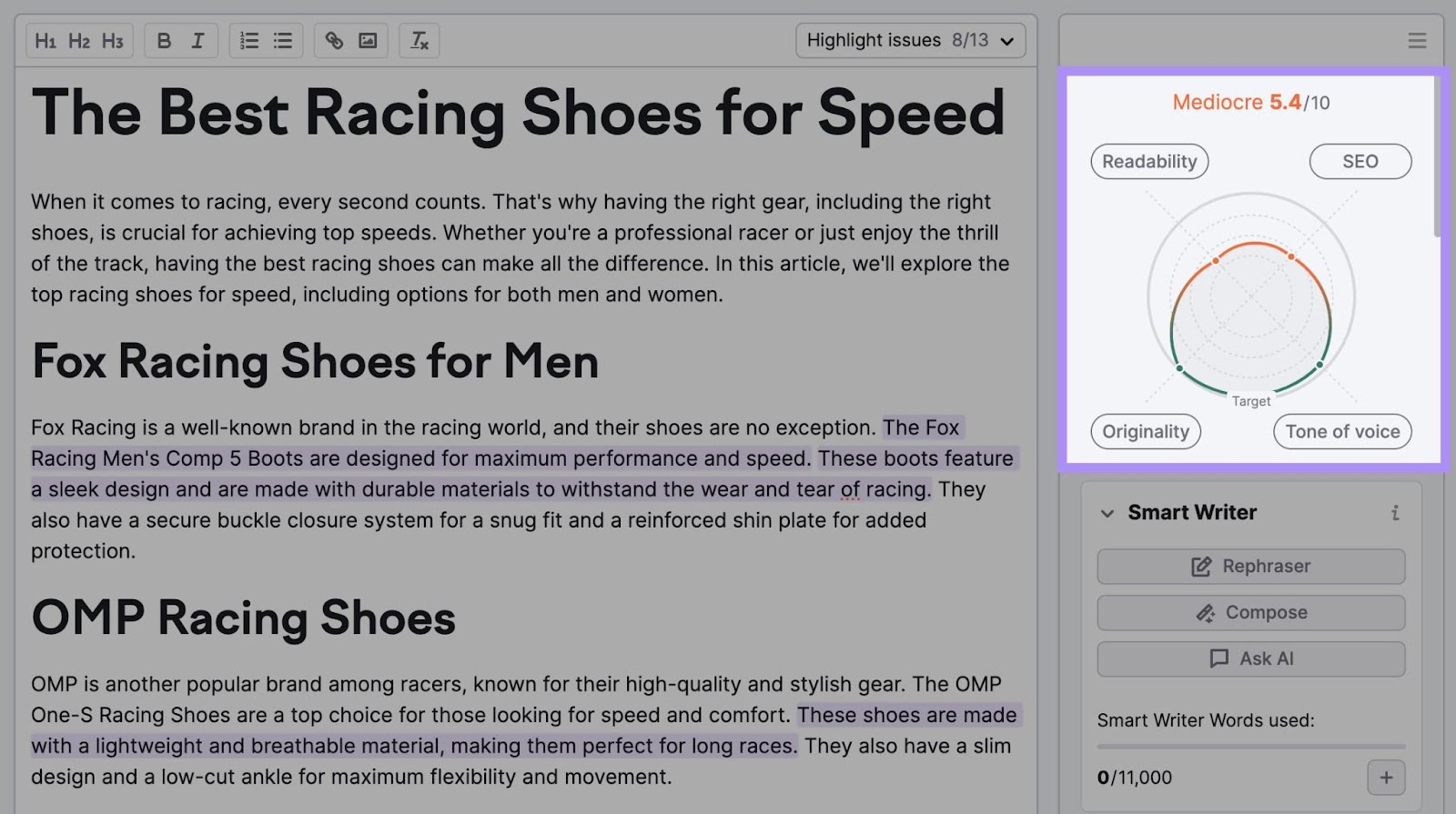Apply Heading 3 style

tap(112, 41)
